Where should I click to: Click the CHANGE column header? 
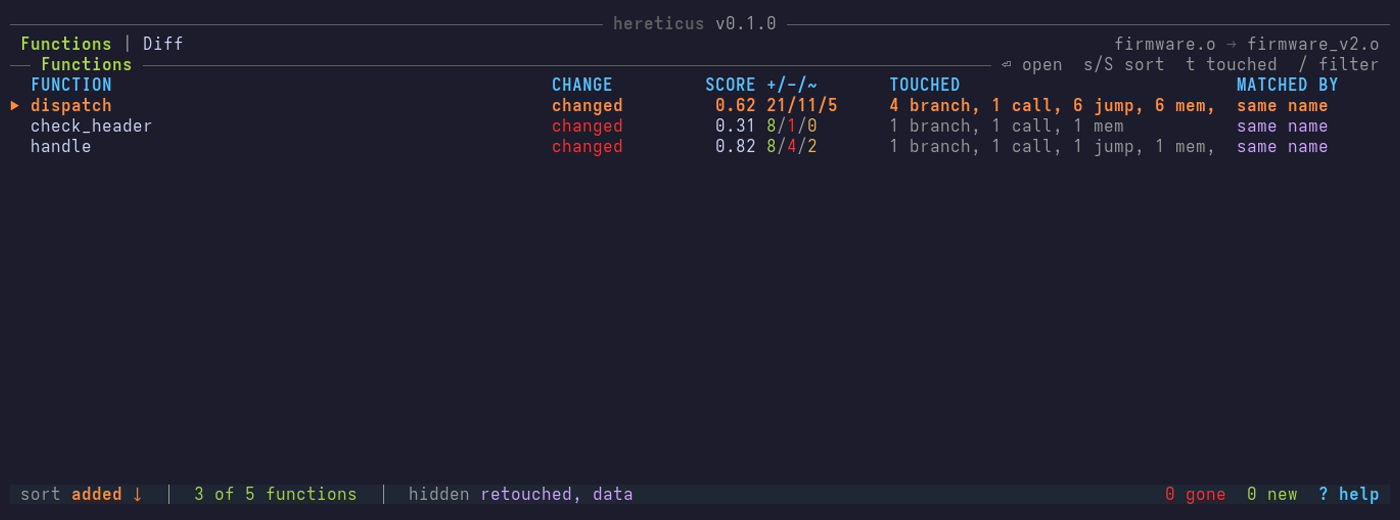(x=582, y=85)
